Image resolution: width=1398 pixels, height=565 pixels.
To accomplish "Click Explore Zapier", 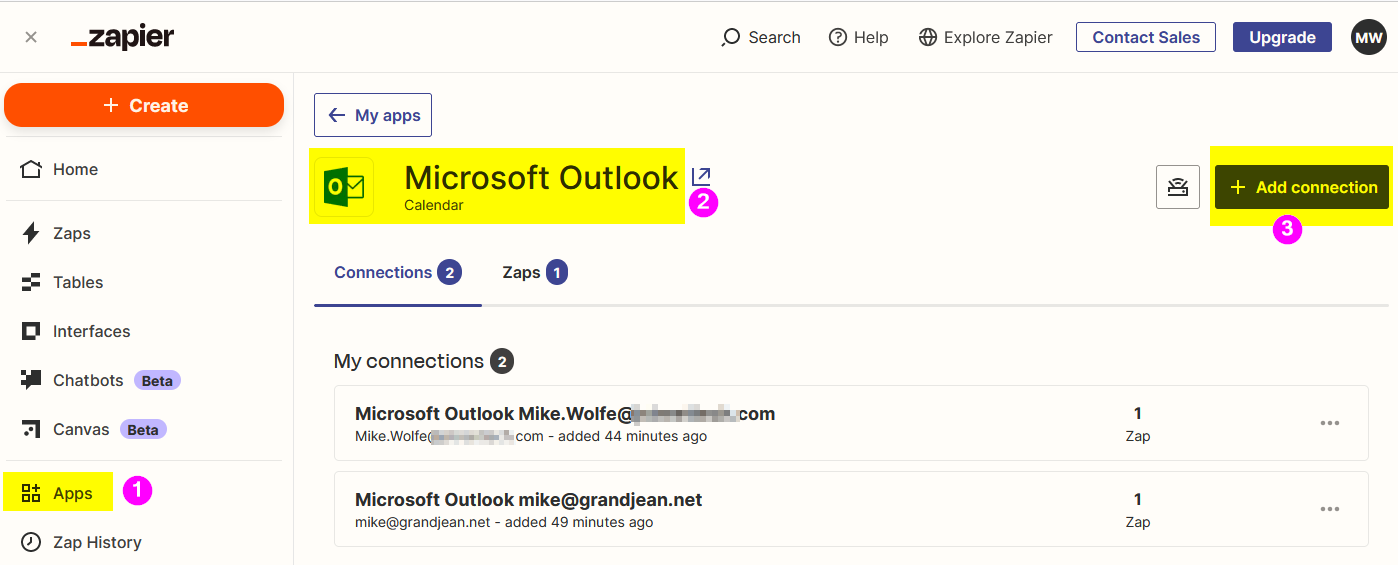I will (985, 37).
